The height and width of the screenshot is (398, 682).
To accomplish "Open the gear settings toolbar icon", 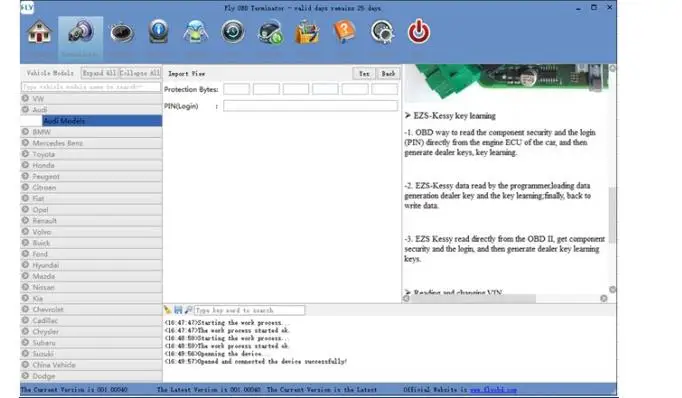I will click(x=382, y=32).
